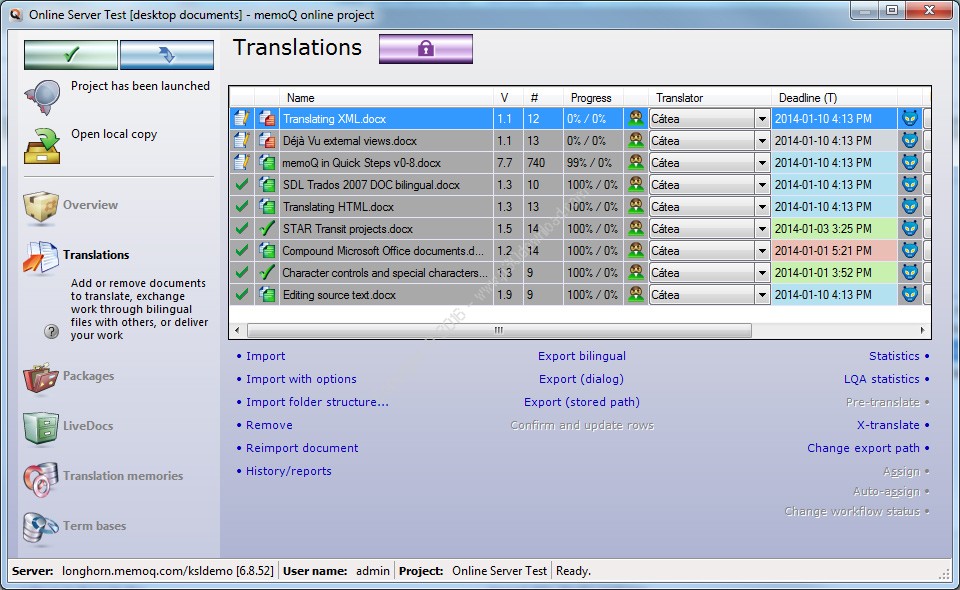The width and height of the screenshot is (960, 590).
Task: Click status icon for Translating XML.docx
Action: tap(242, 119)
